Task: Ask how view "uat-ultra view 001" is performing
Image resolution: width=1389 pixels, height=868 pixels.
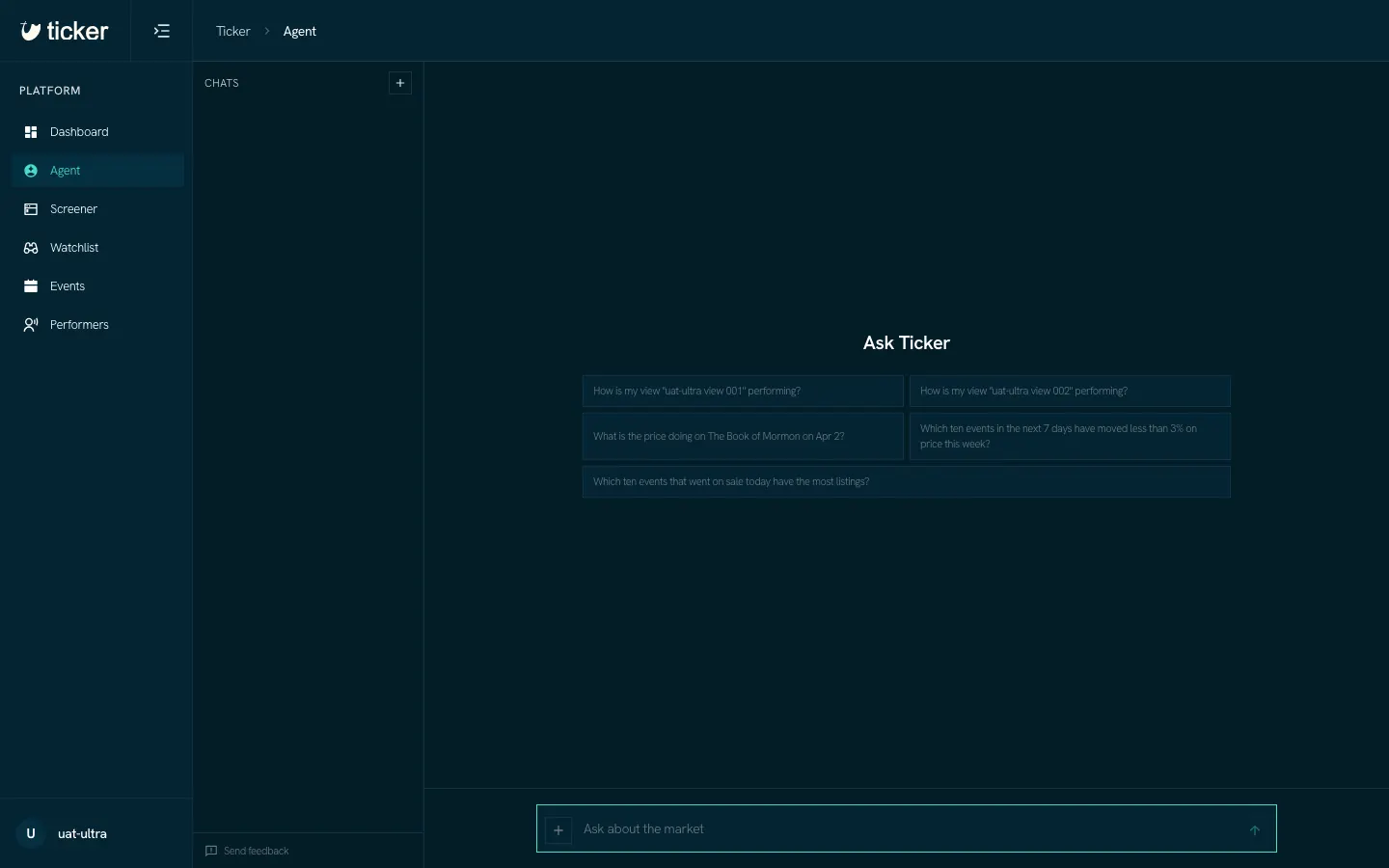Action: click(743, 391)
